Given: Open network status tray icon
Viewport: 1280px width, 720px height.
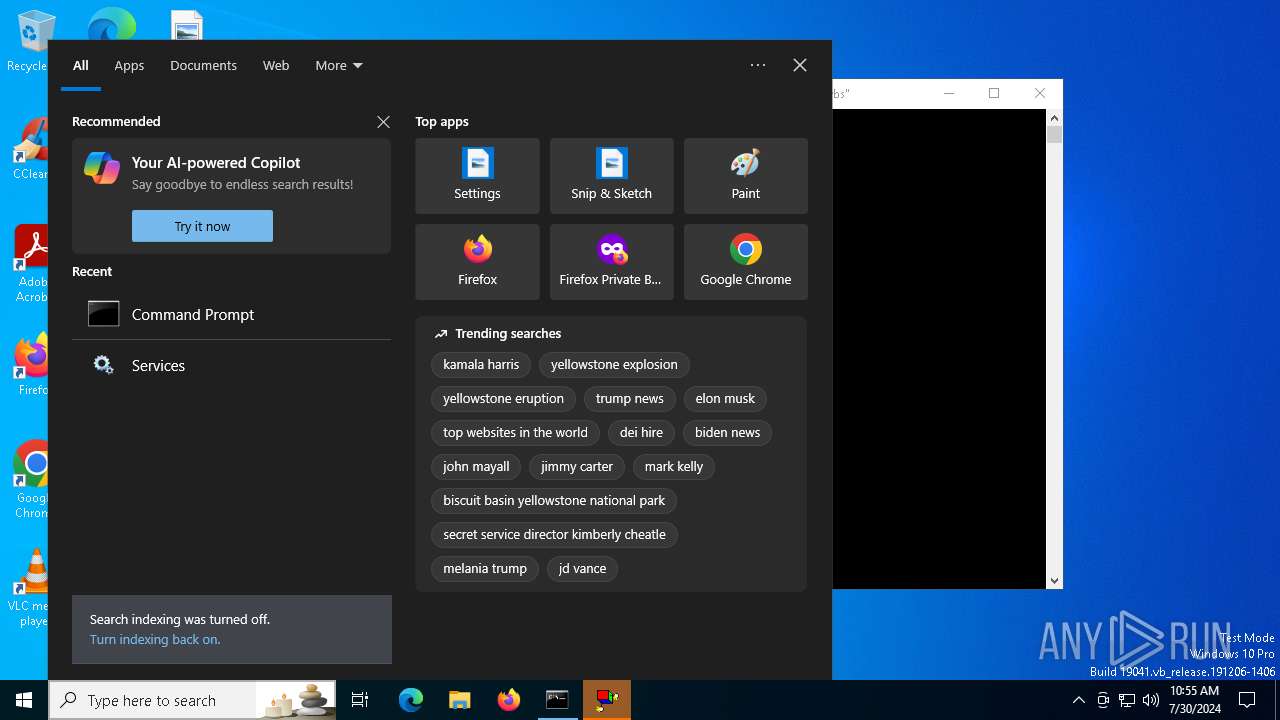Looking at the screenshot, I should coord(1127,700).
